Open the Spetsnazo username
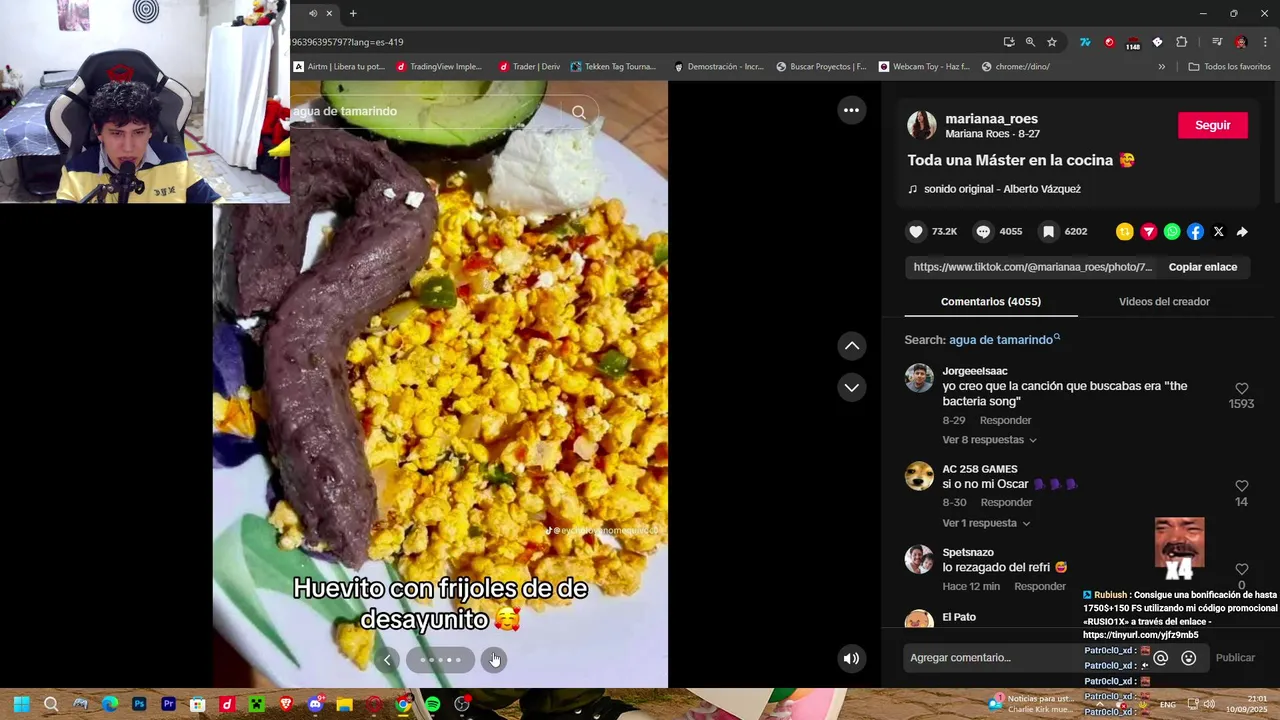Viewport: 1280px width, 720px height. 968,552
